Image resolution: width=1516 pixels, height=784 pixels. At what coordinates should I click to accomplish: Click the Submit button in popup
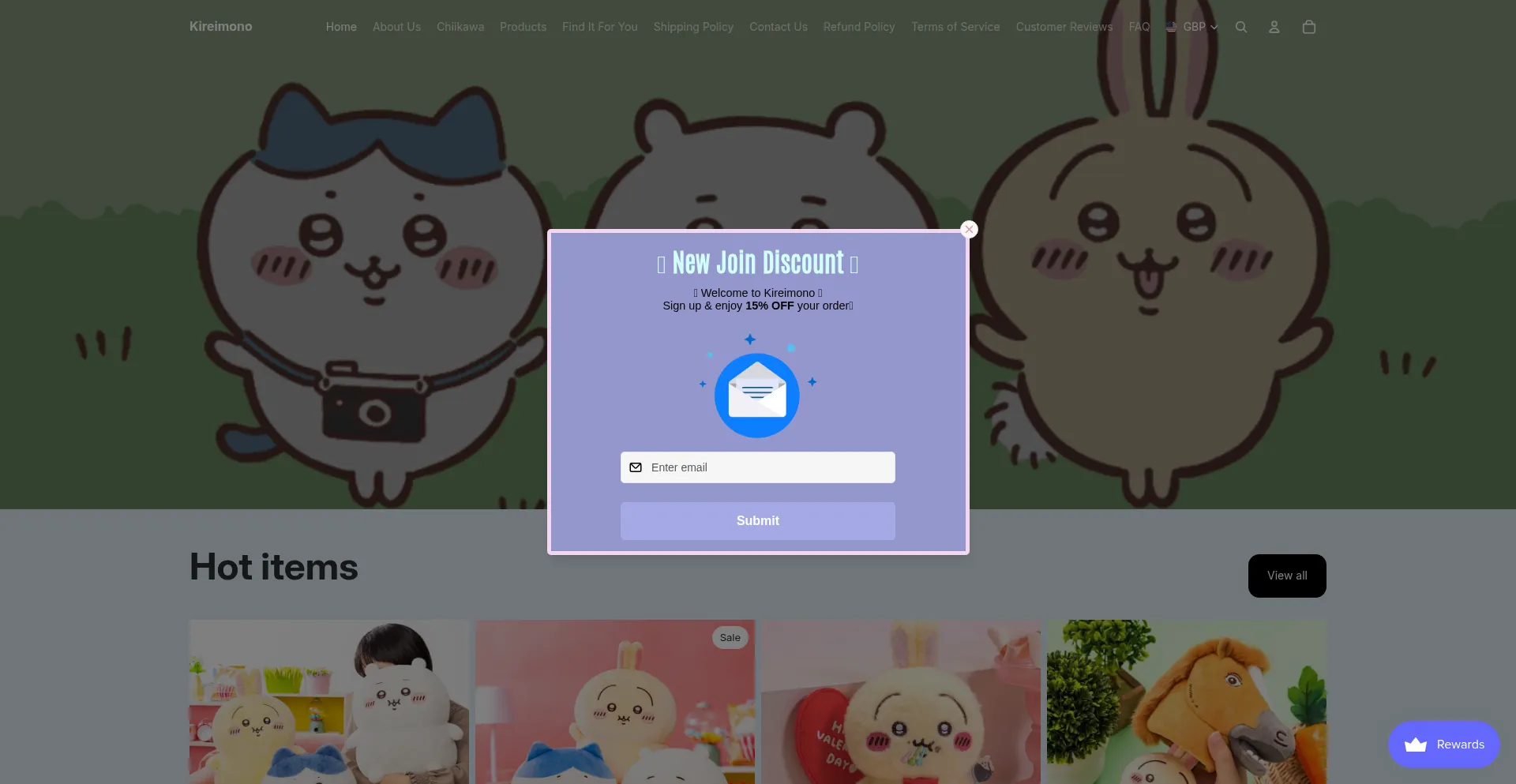coord(758,521)
